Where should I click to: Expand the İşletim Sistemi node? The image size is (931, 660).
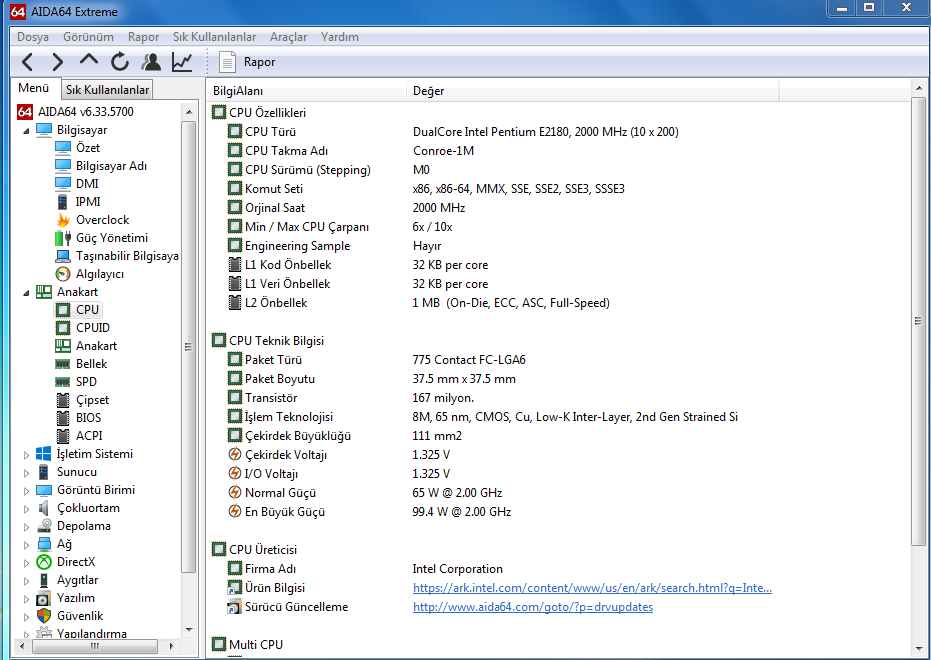(x=26, y=455)
